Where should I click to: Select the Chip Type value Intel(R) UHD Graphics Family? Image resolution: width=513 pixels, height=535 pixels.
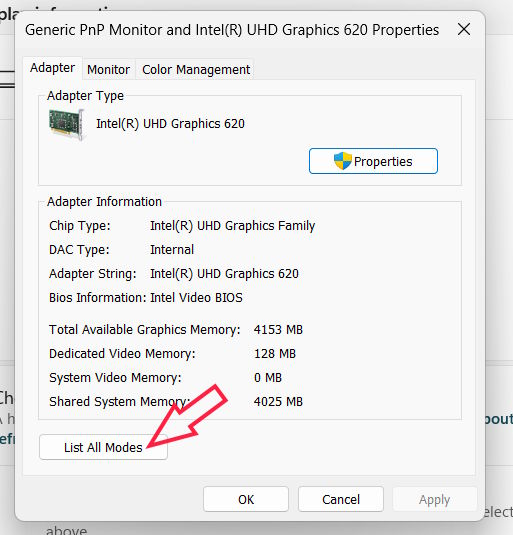tap(233, 226)
